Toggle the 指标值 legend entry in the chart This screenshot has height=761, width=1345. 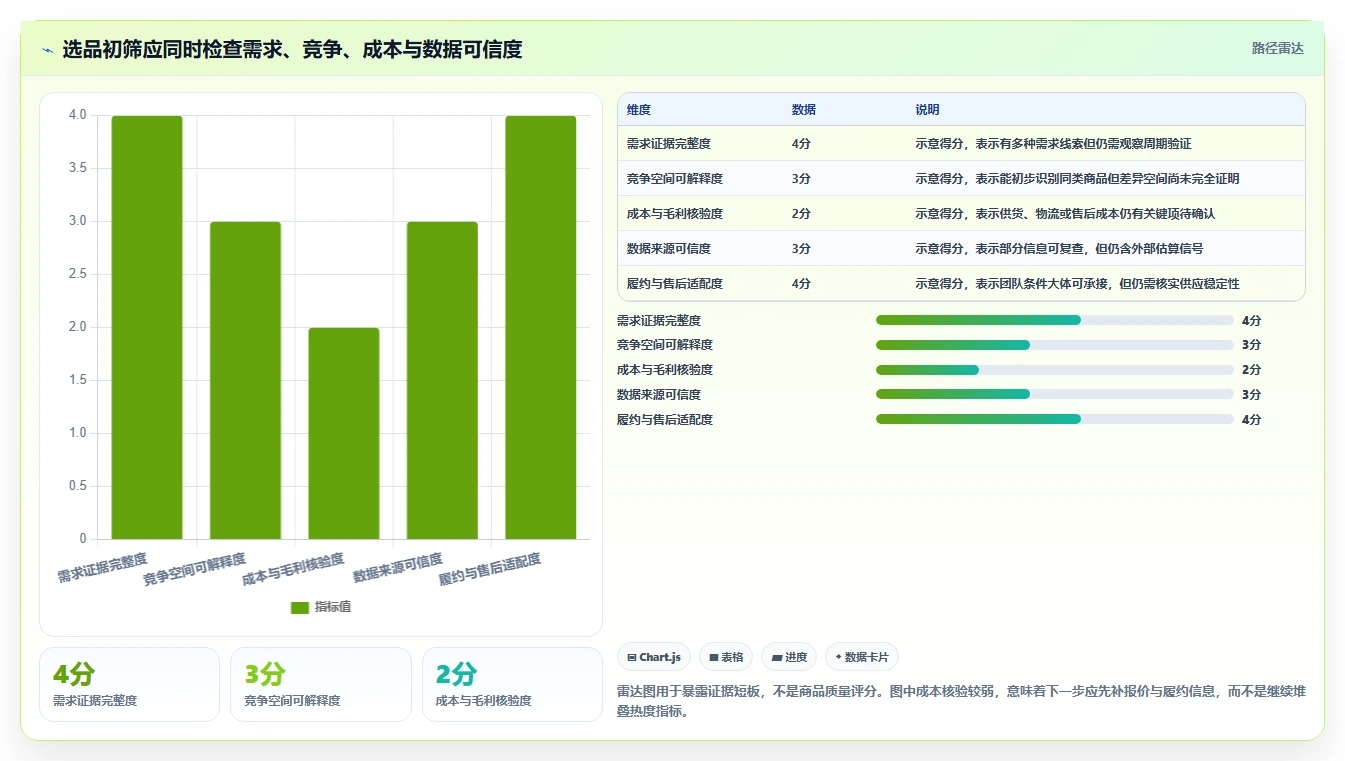click(x=321, y=607)
